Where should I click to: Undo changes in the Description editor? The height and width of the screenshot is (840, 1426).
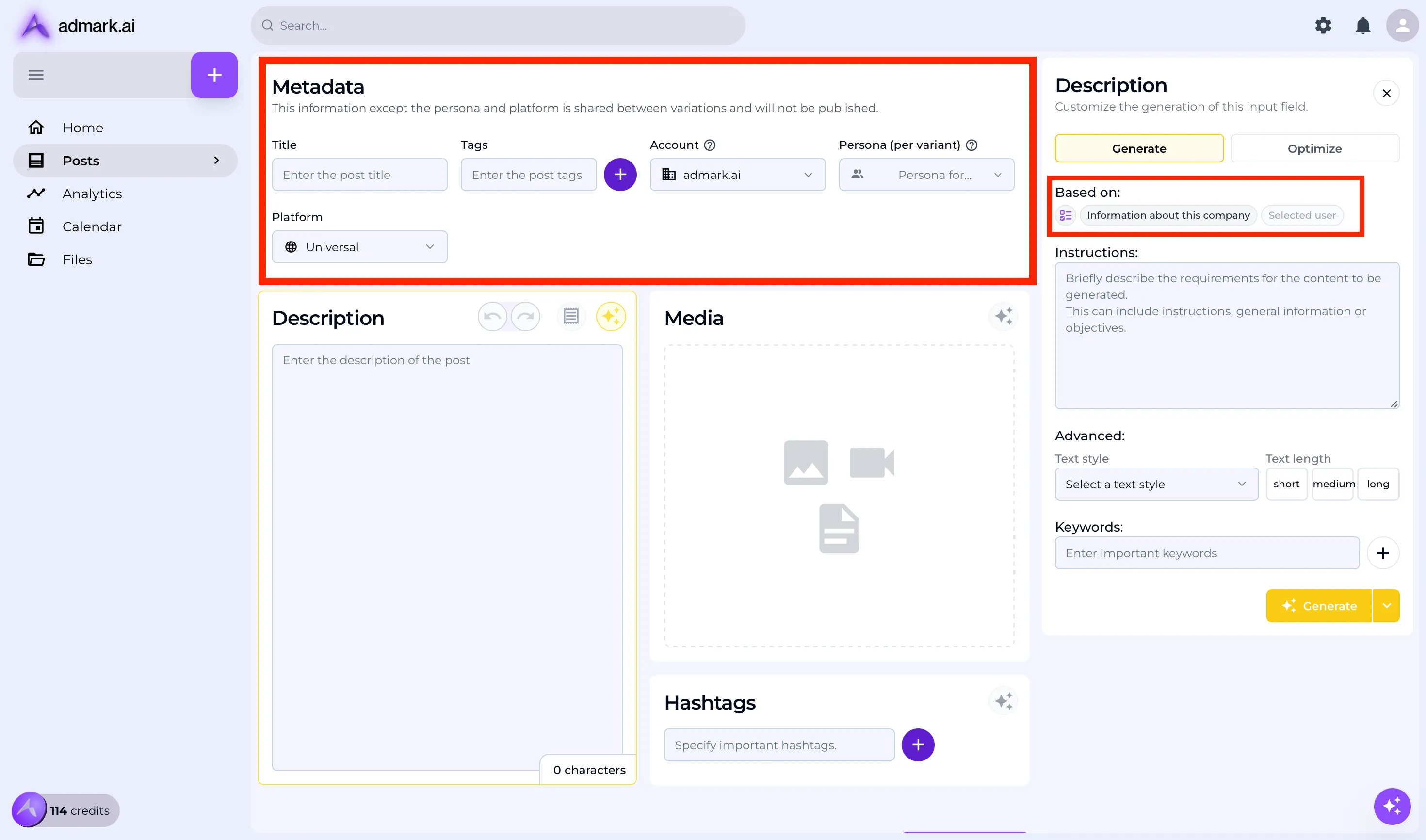492,316
